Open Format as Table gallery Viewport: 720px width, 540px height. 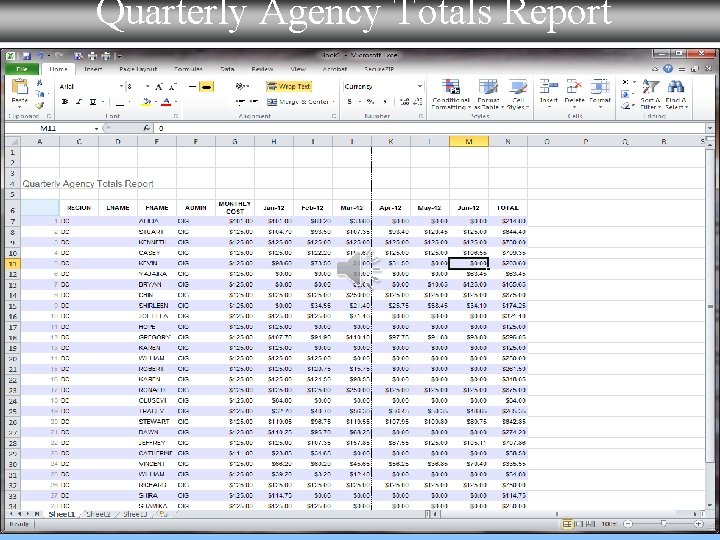[x=488, y=94]
